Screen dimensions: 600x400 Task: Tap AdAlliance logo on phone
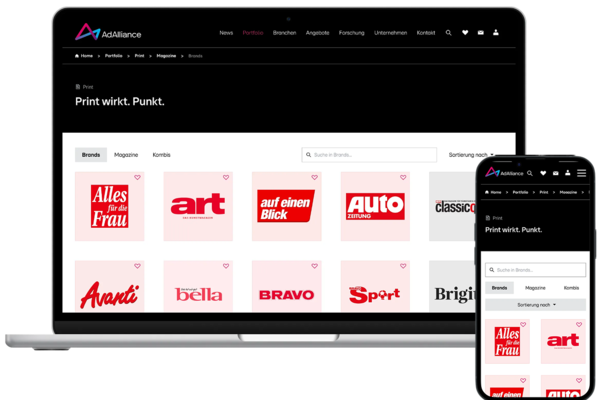(504, 173)
